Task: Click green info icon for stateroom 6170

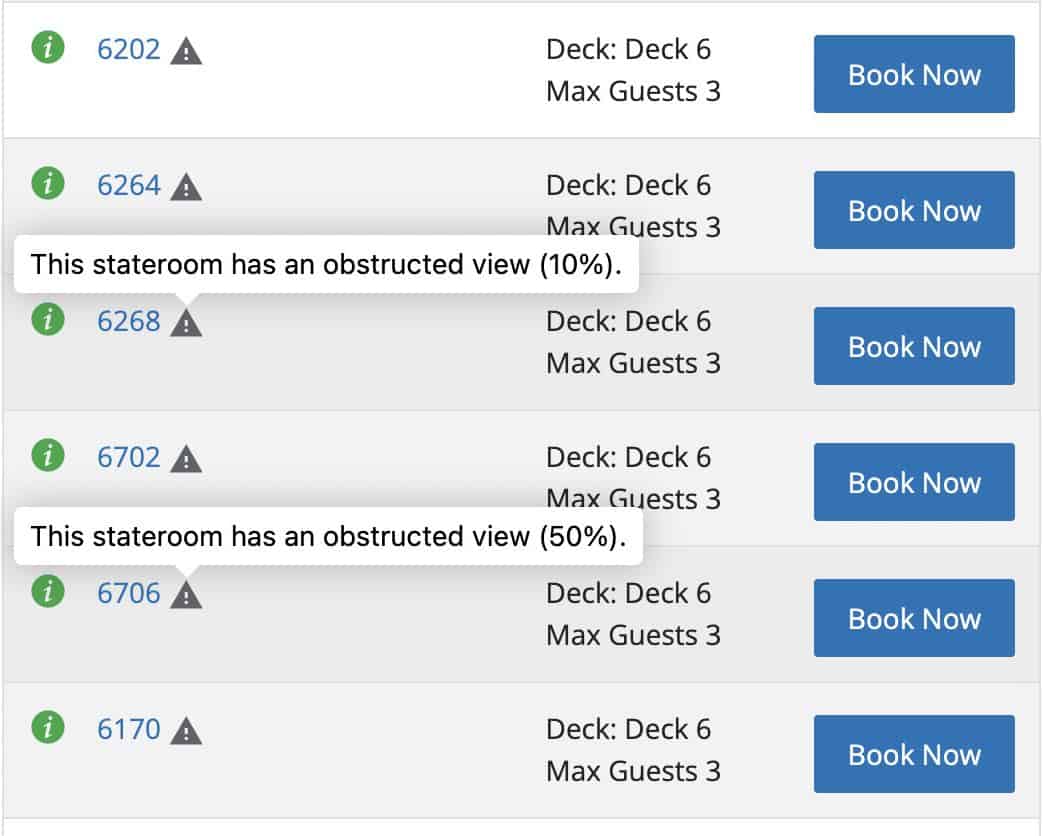Action: click(48, 727)
